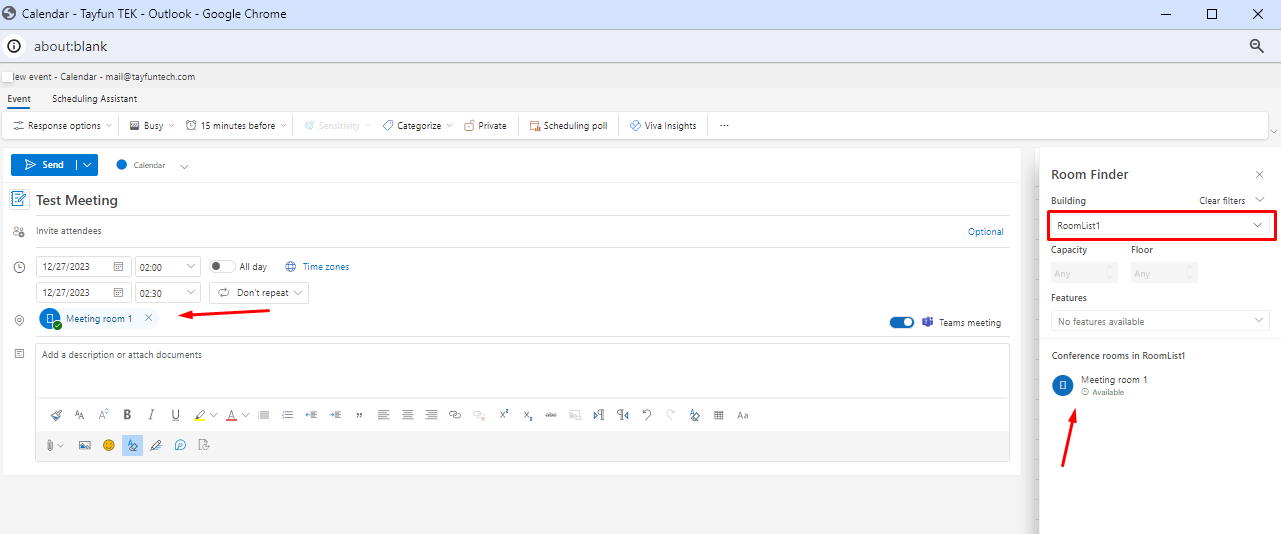Image resolution: width=1281 pixels, height=534 pixels.
Task: Open the font color picker arrow
Action: pyautogui.click(x=245, y=415)
